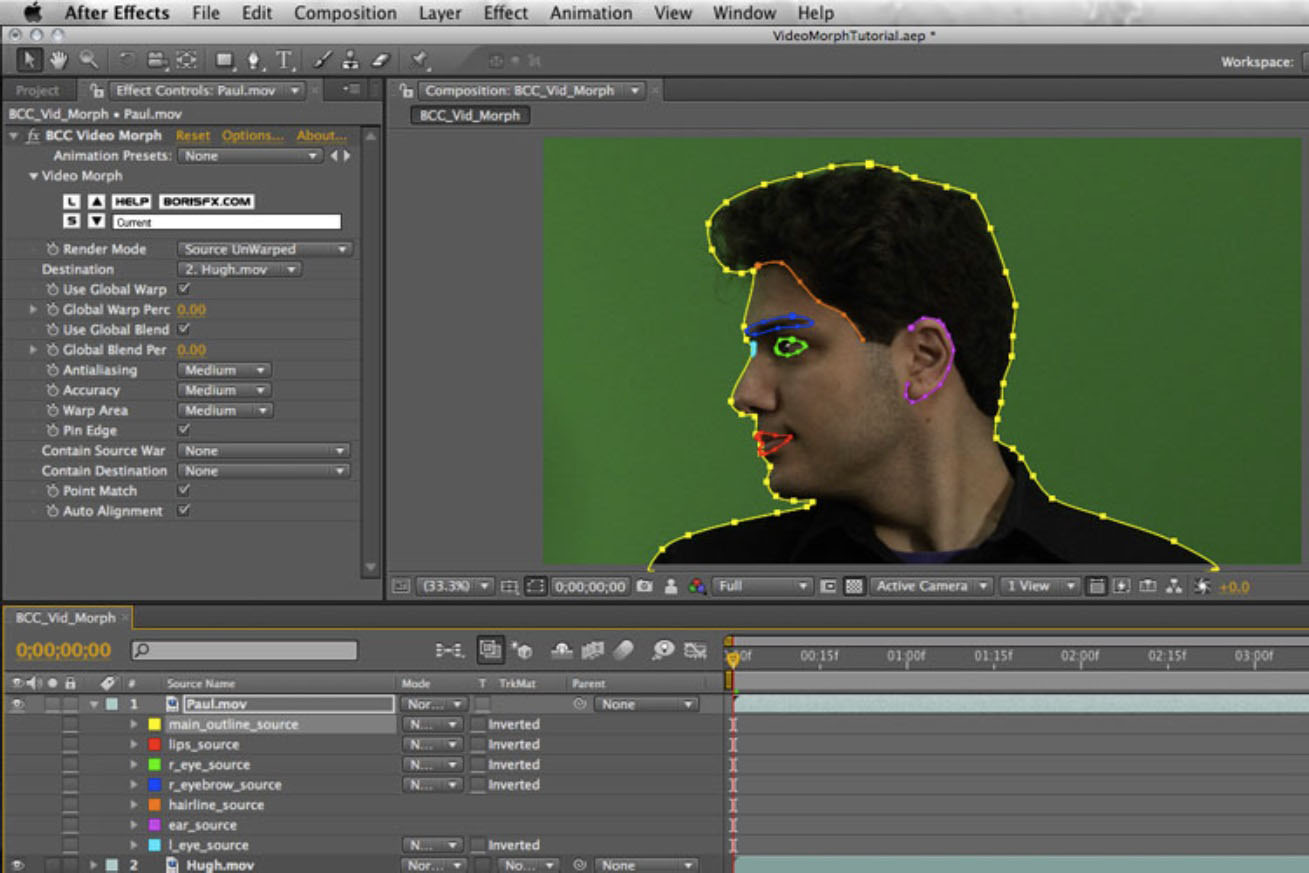Click the snapshot camera icon in viewer
This screenshot has height=873, width=1309.
[645, 587]
